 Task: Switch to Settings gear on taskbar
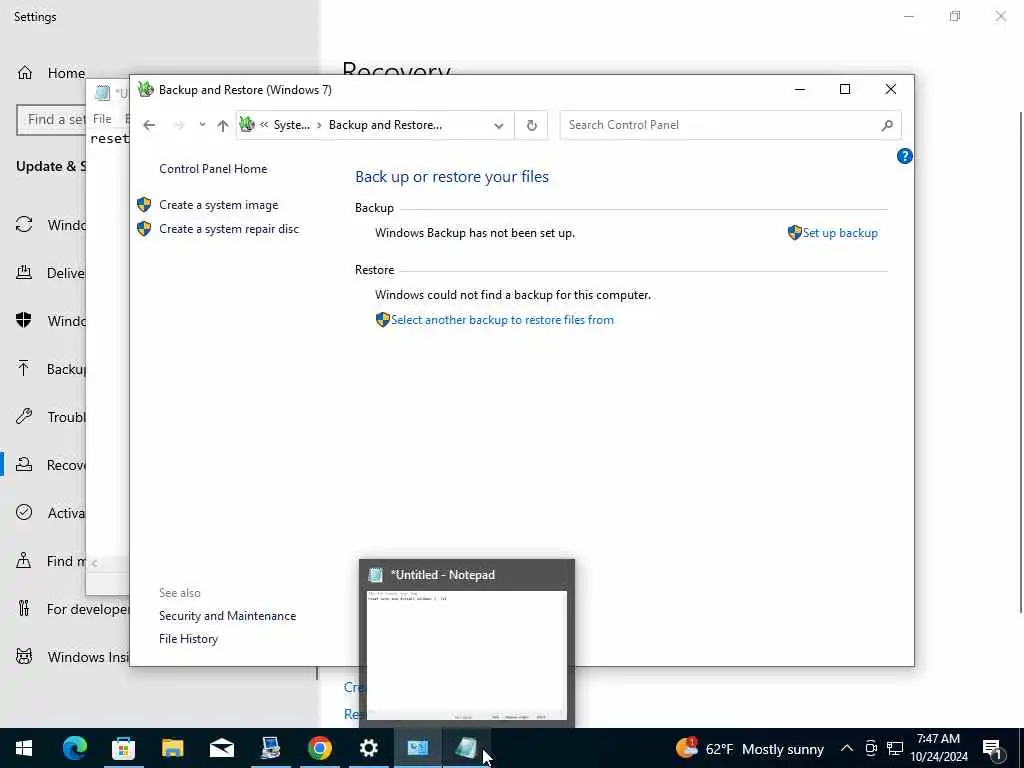click(368, 748)
